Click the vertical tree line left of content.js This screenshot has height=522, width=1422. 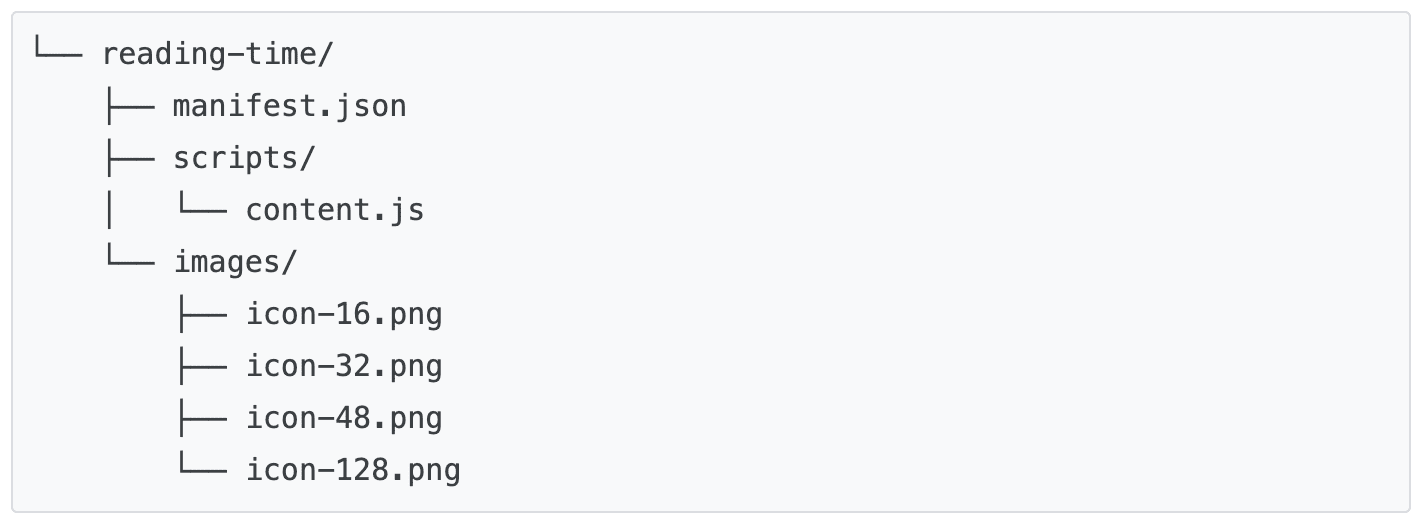[x=109, y=210]
